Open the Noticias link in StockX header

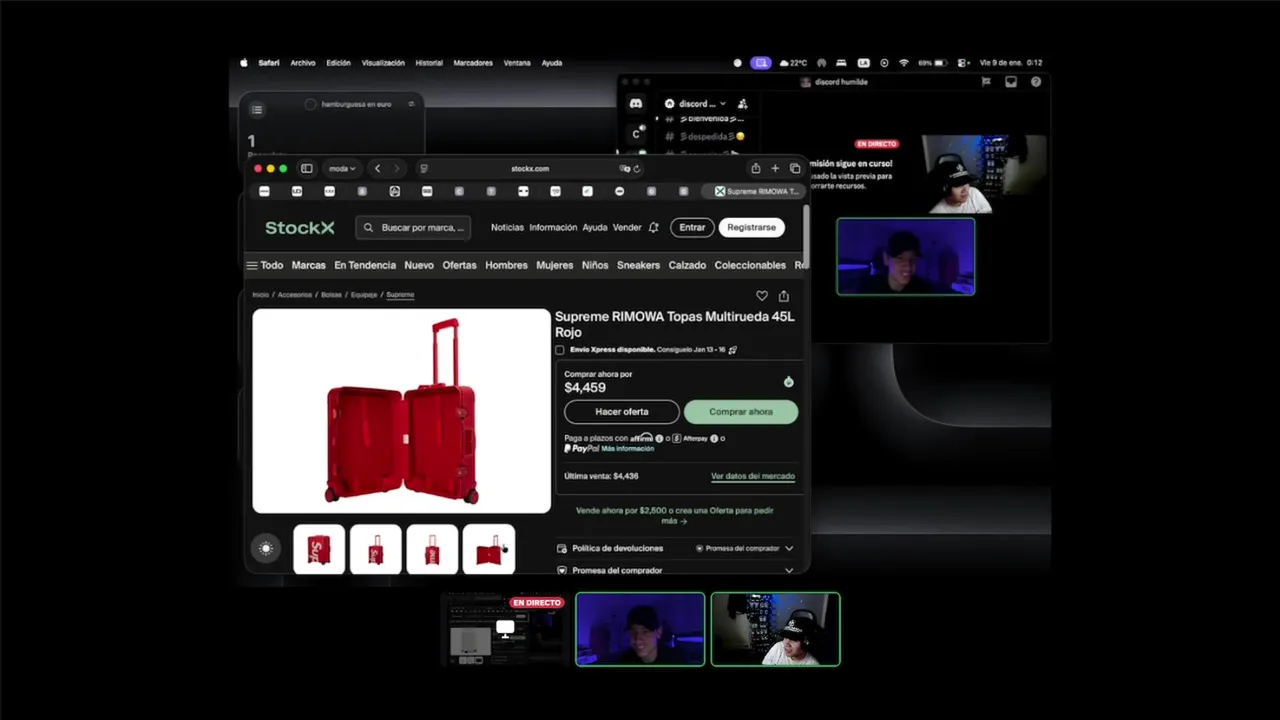(x=507, y=228)
